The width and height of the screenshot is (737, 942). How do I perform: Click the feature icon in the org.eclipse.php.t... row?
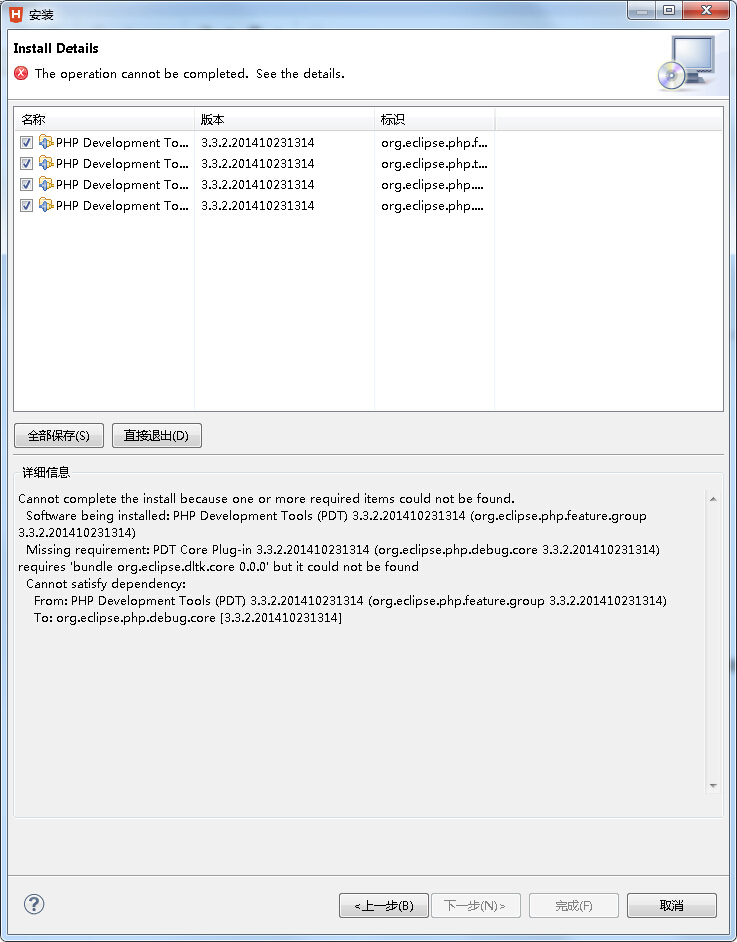pos(46,163)
